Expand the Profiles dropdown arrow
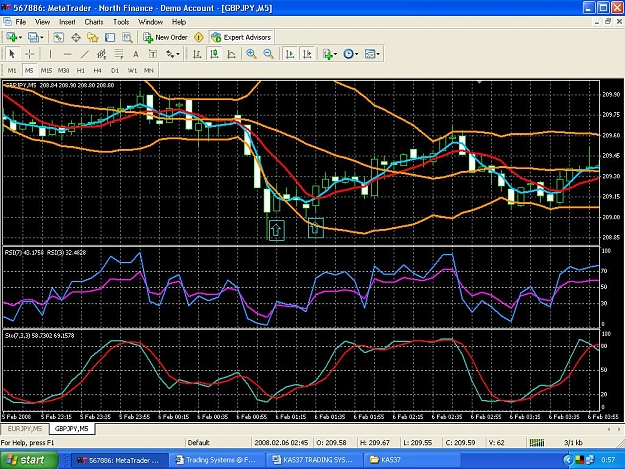This screenshot has width=625, height=469. pos(42,38)
